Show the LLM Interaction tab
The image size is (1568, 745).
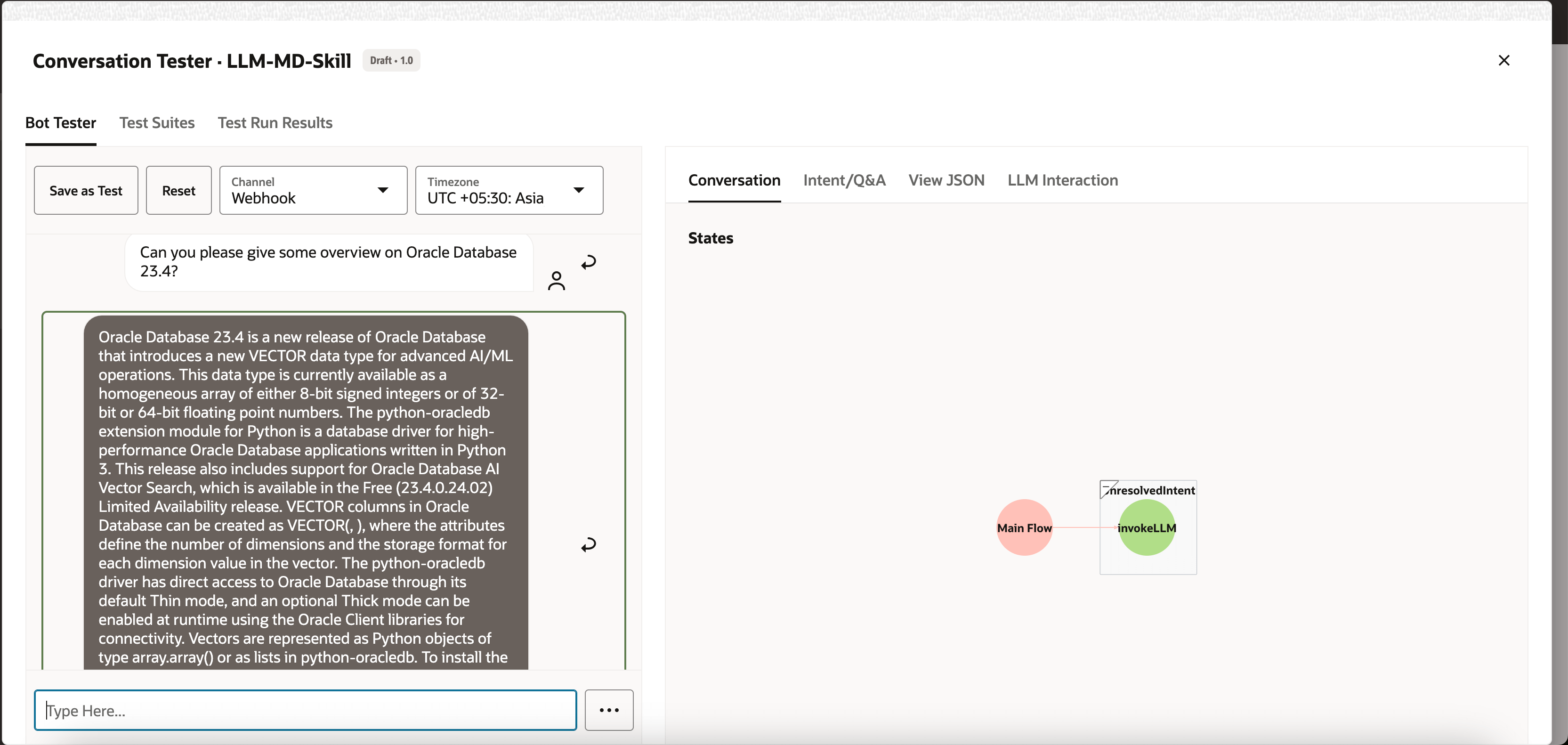pos(1062,180)
